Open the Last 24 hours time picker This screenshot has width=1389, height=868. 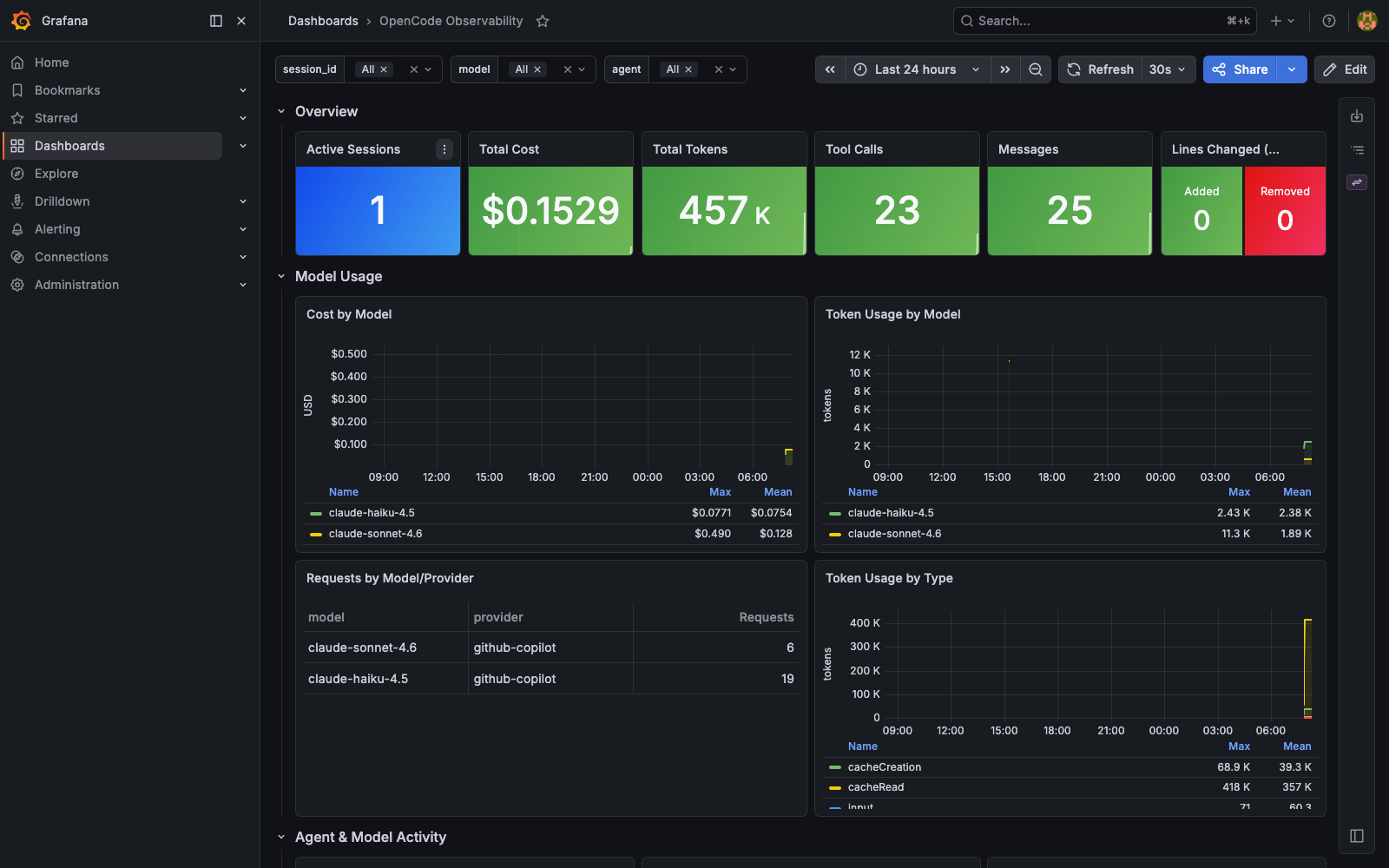coord(918,69)
